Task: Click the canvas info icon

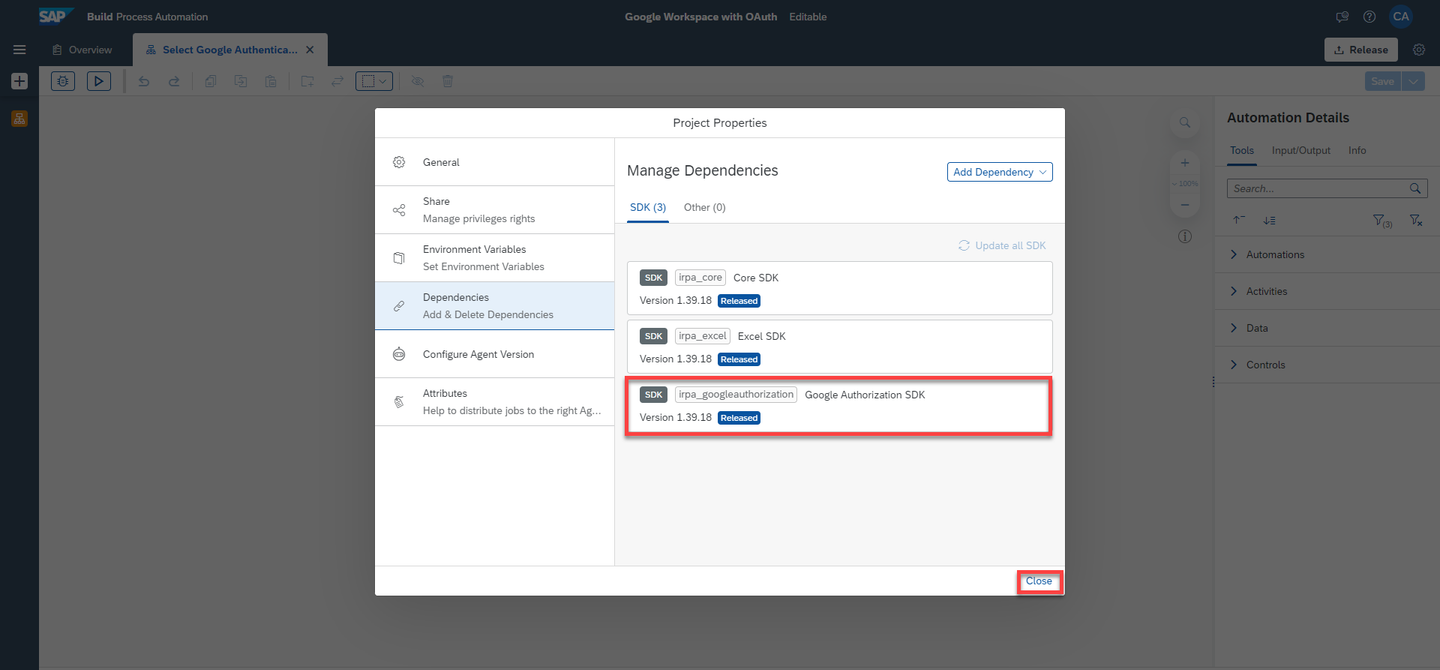Action: [1185, 237]
